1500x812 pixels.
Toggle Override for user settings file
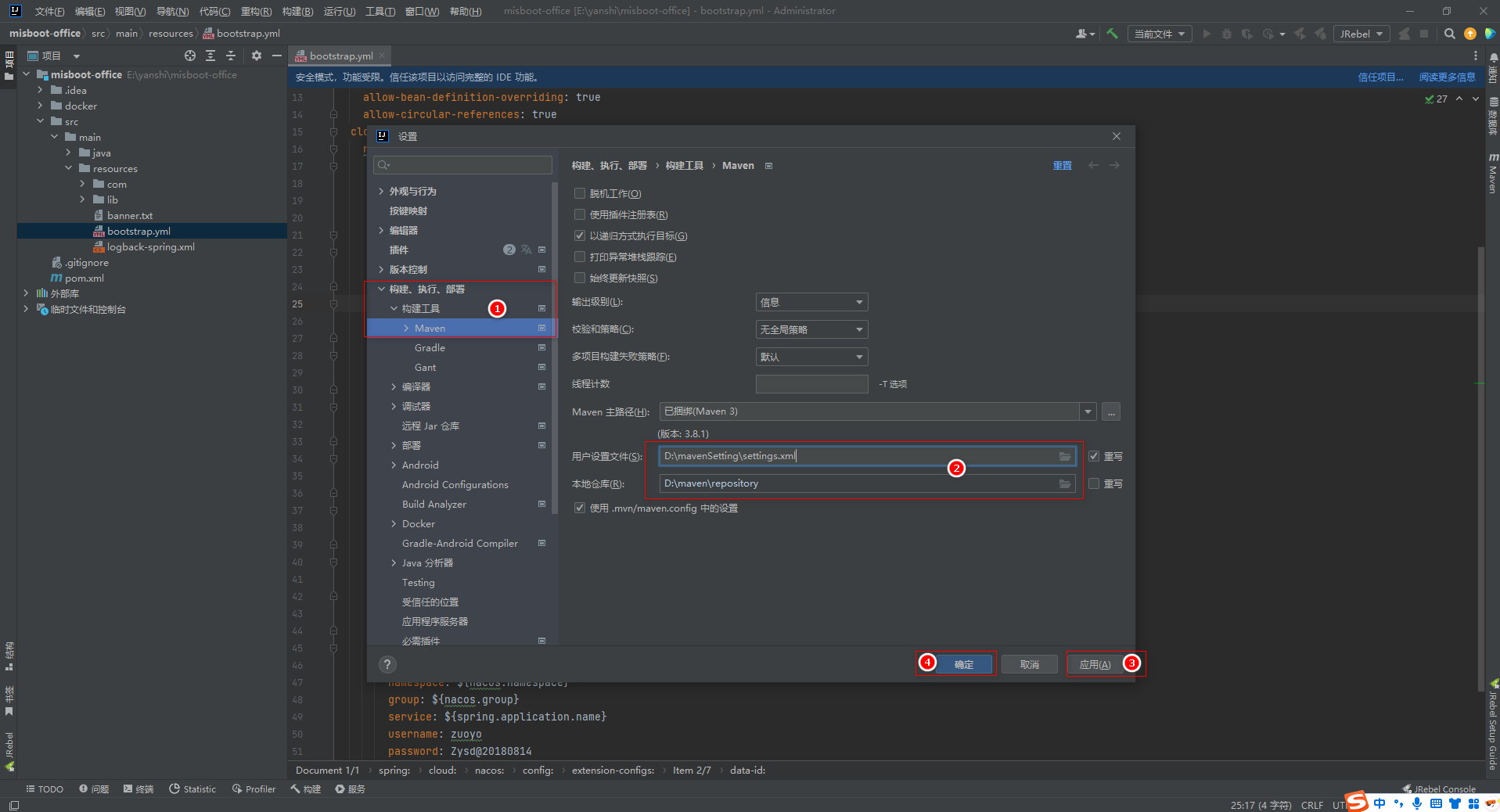tap(1094, 456)
